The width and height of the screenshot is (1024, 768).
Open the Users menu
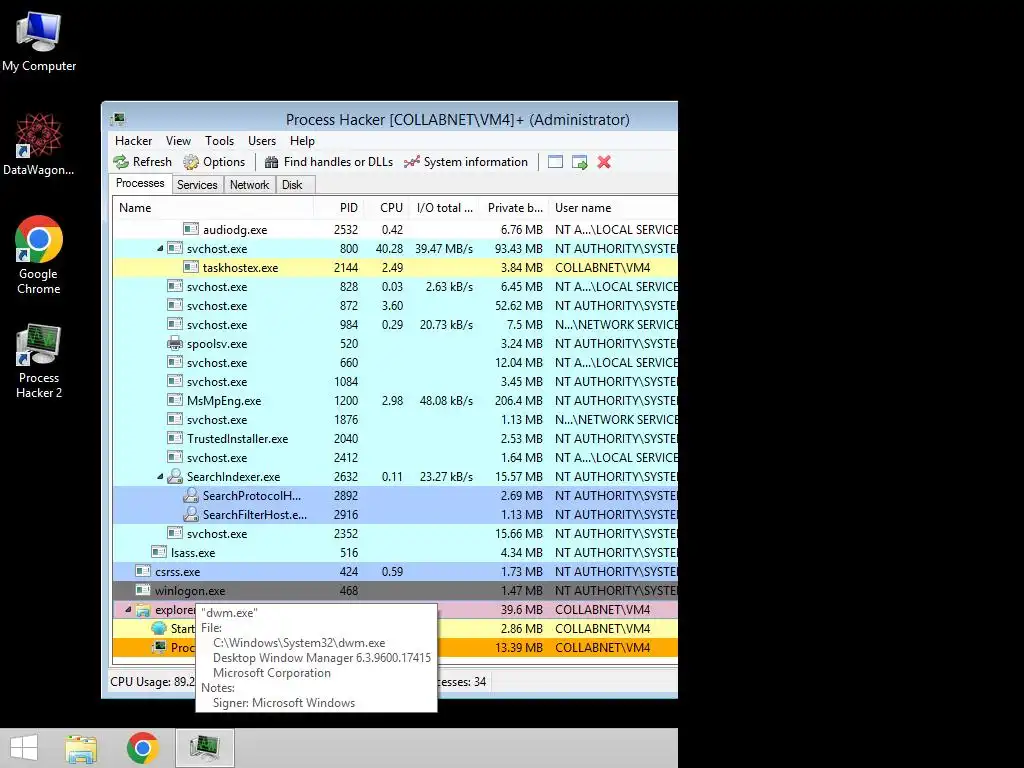click(261, 141)
